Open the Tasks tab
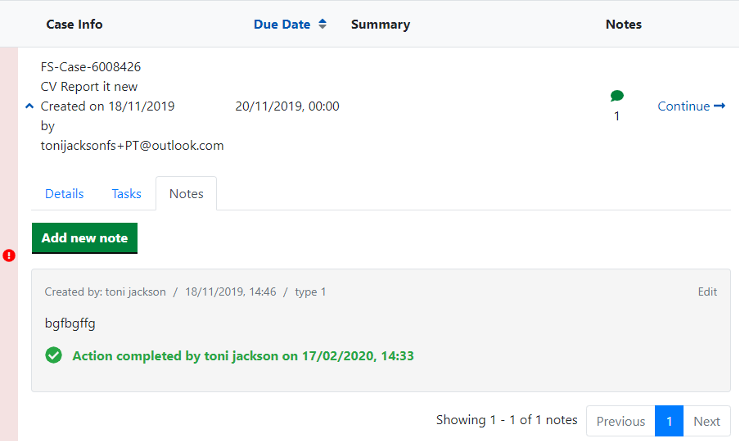This screenshot has width=739, height=441. tap(126, 194)
